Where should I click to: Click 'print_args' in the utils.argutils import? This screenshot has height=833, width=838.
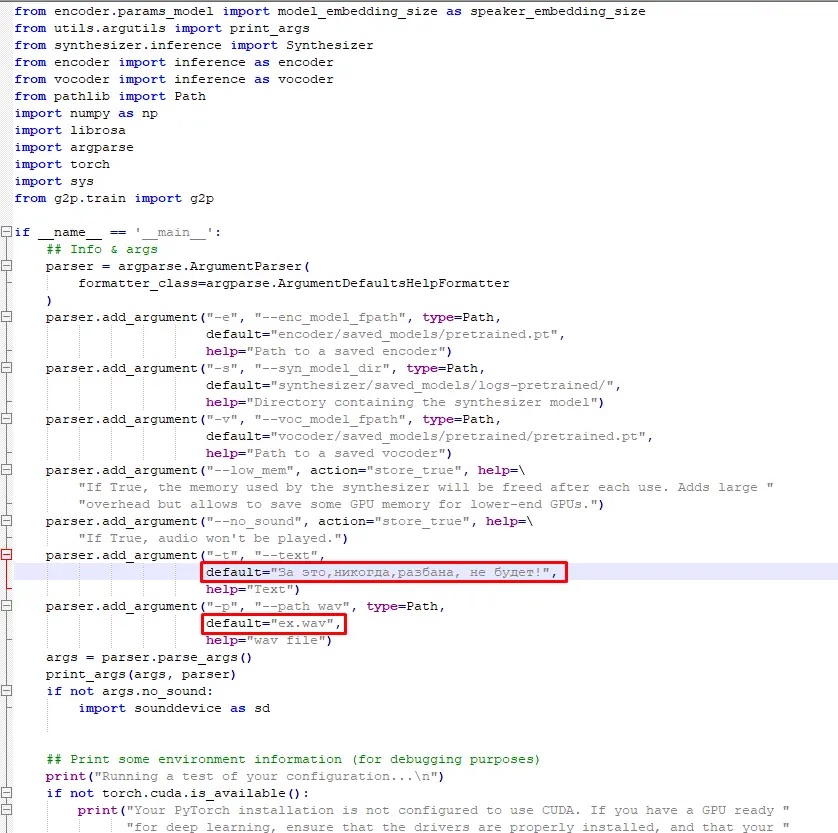269,28
